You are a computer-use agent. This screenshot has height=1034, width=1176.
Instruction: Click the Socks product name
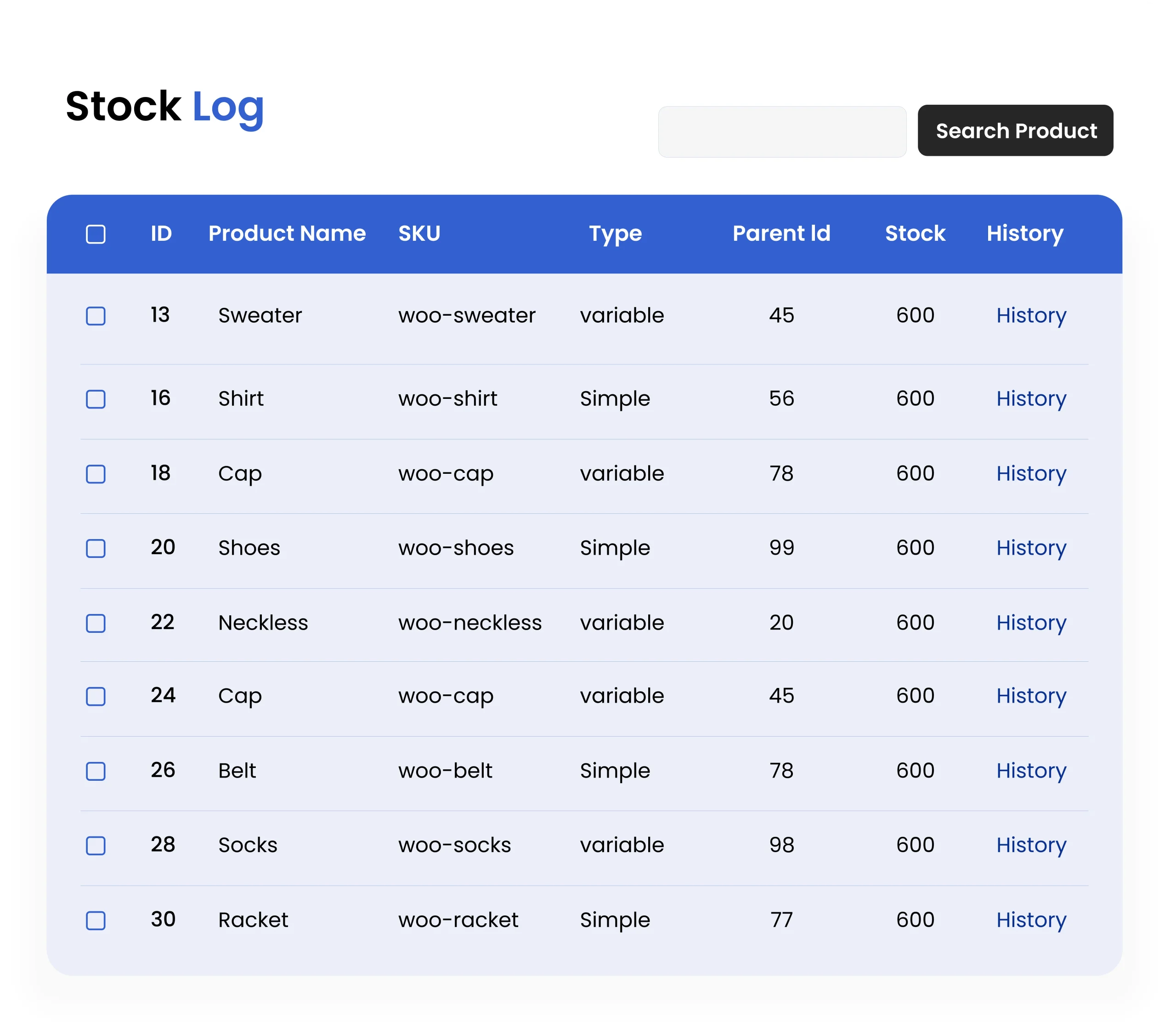point(248,845)
